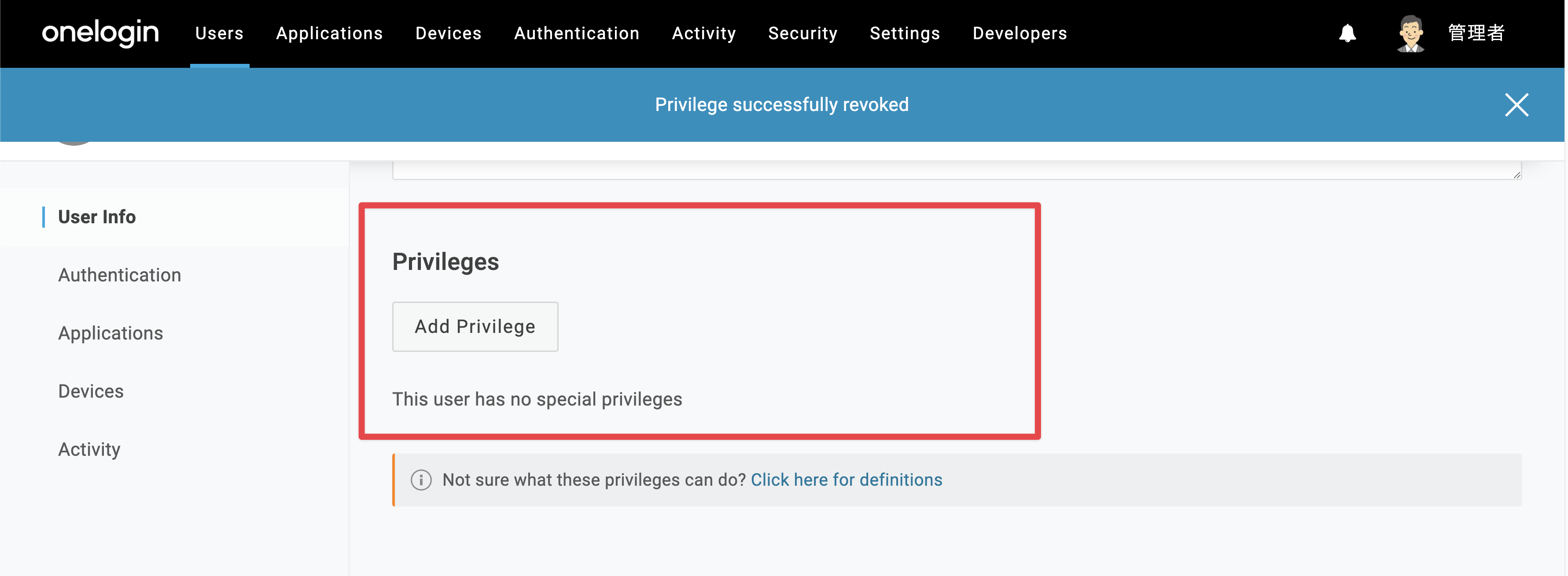Switch to the sidebar Devices tab
The height and width of the screenshot is (576, 1568).
91,391
